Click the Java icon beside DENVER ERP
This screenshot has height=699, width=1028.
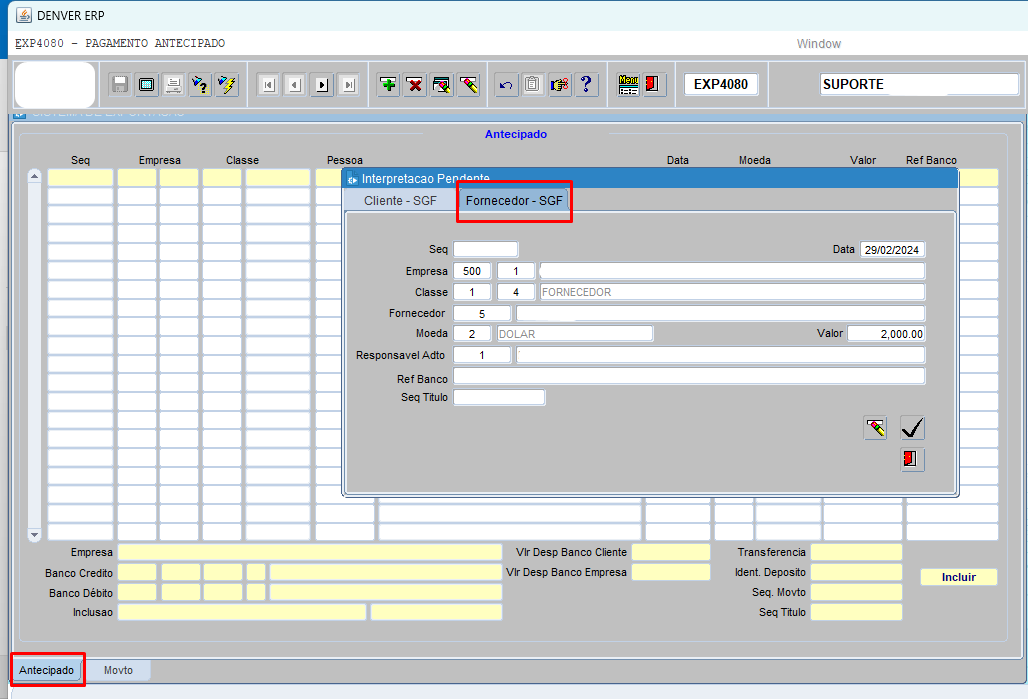pos(24,15)
